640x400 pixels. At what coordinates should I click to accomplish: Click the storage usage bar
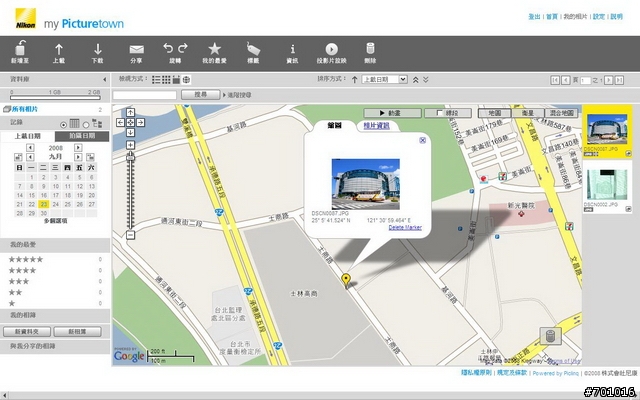pyautogui.click(x=55, y=98)
